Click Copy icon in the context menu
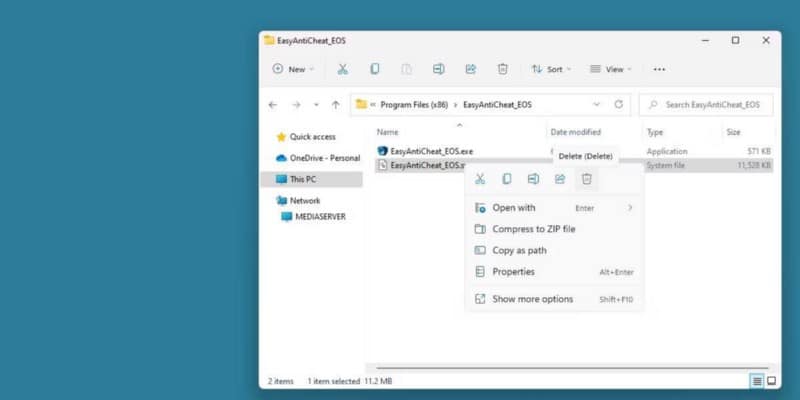This screenshot has height=400, width=800. [x=507, y=179]
